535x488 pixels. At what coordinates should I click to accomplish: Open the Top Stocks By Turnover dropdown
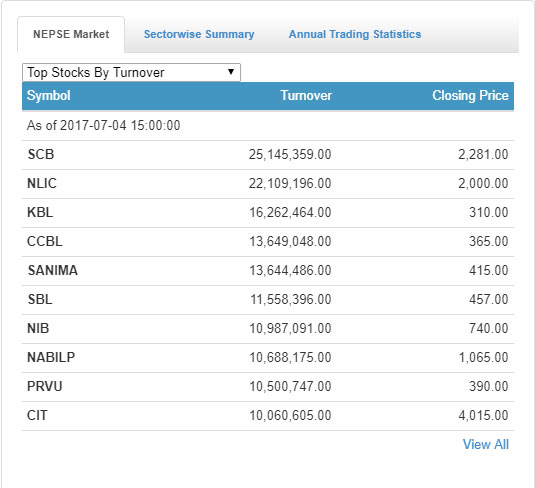(x=131, y=72)
